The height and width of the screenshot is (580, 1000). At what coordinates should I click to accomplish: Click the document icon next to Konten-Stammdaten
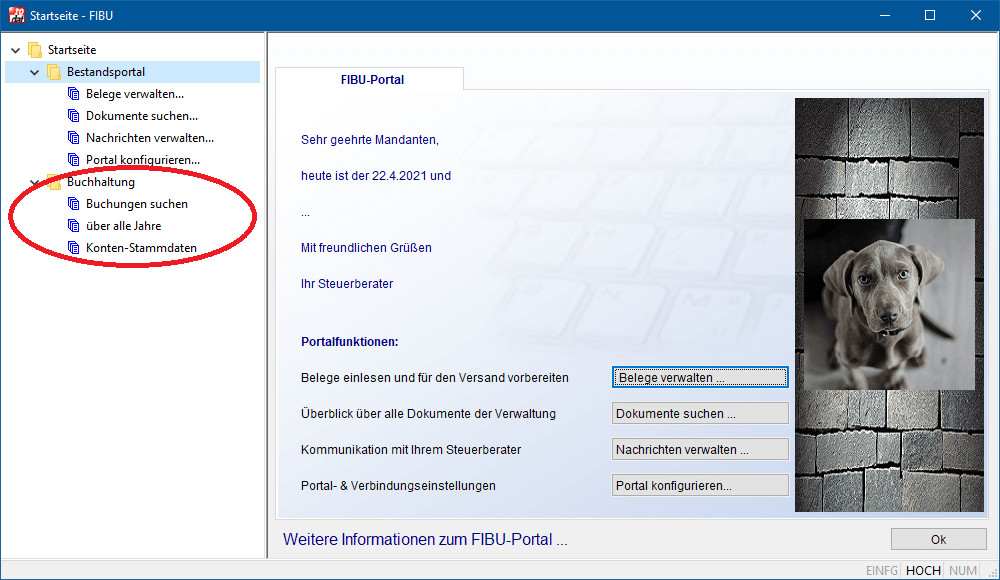point(73,248)
